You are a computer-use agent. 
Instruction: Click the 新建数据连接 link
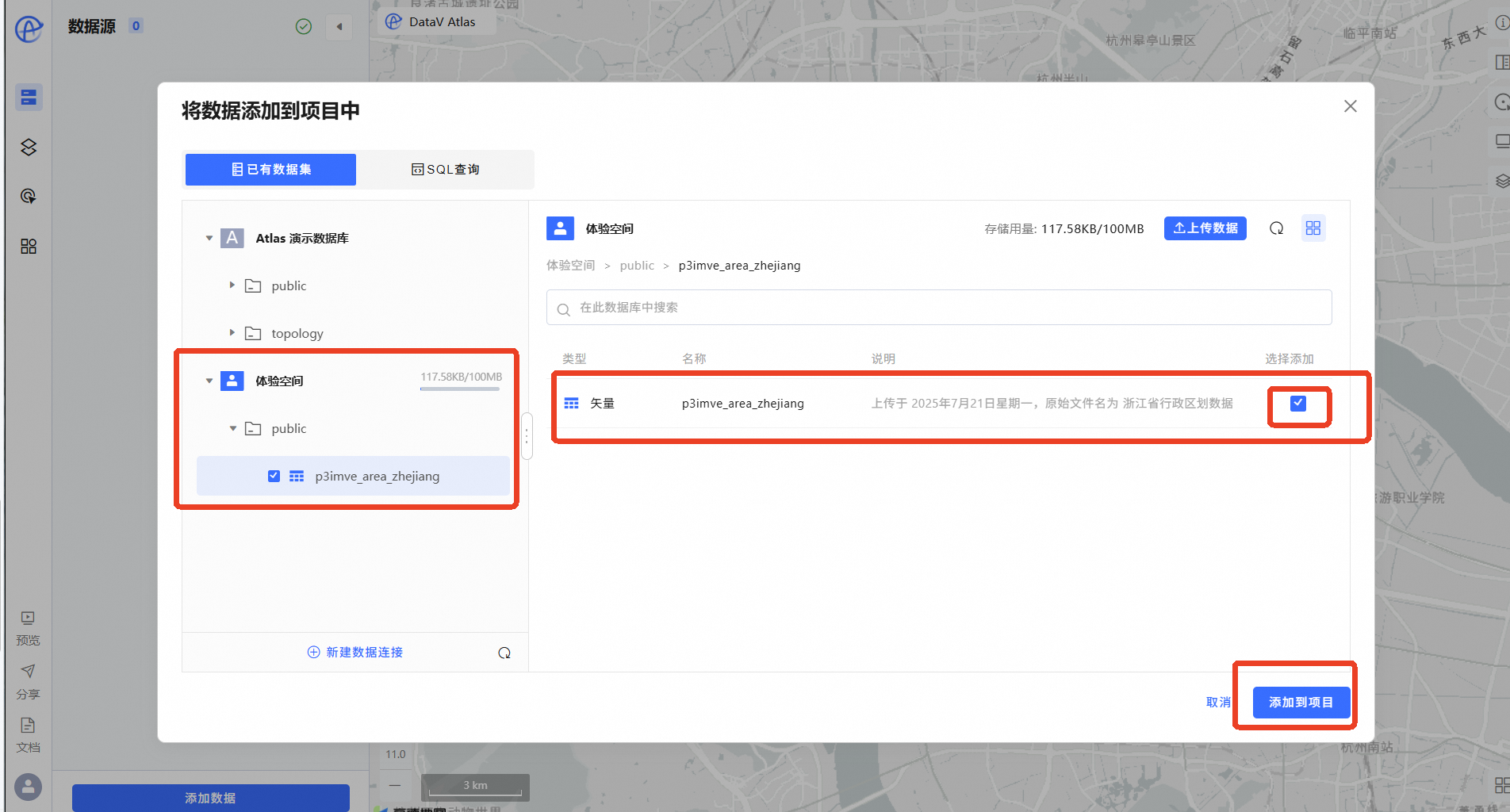click(355, 653)
